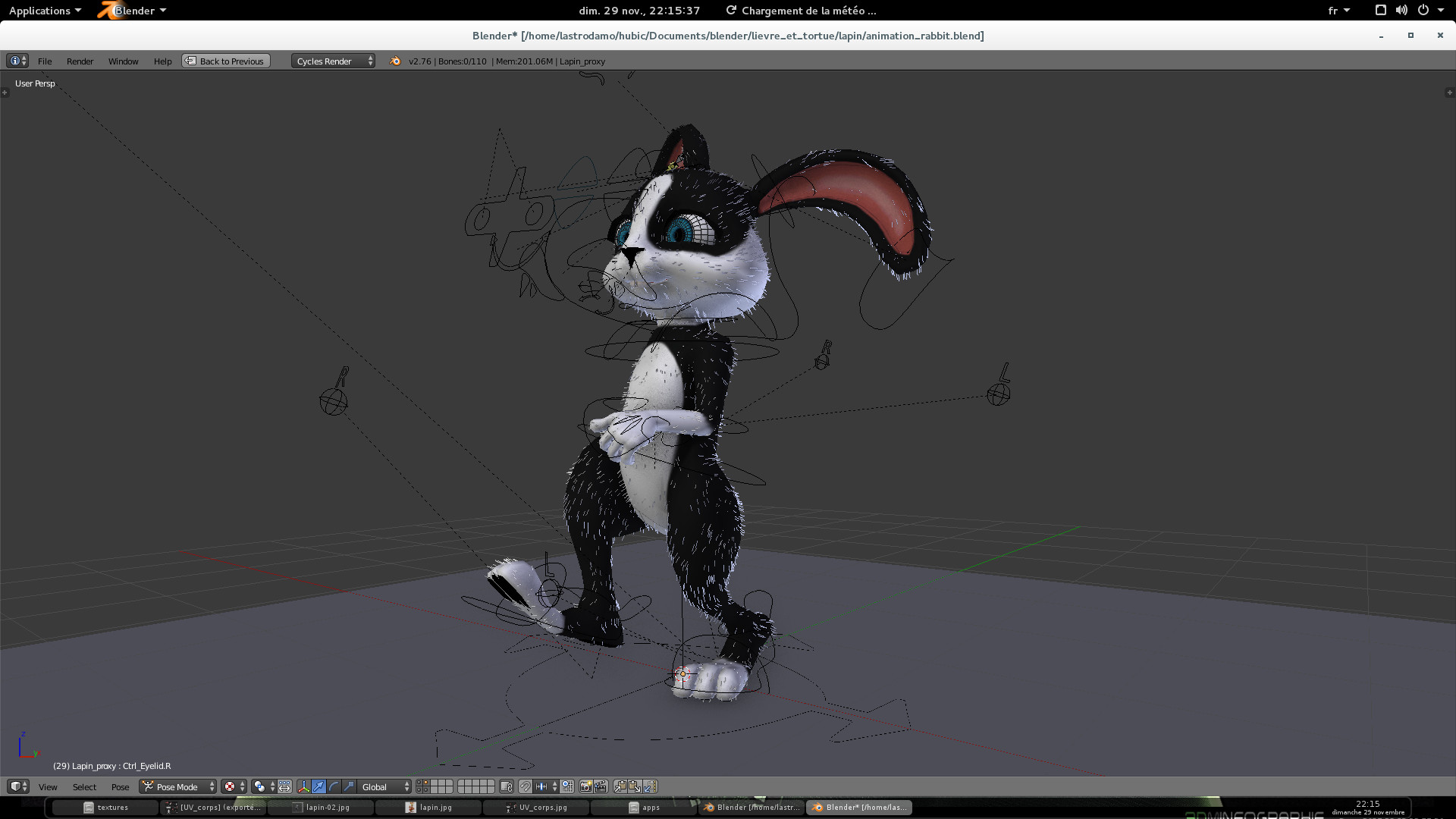Switch to lapin-02.jpg window in taskbar
Image resolution: width=1456 pixels, height=819 pixels.
(x=321, y=808)
